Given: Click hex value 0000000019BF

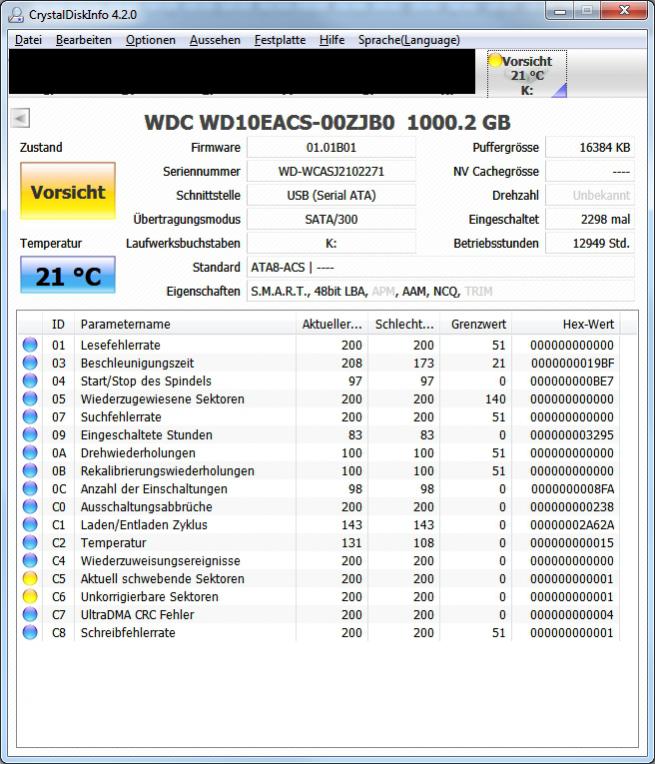Looking at the screenshot, I should pos(573,363).
